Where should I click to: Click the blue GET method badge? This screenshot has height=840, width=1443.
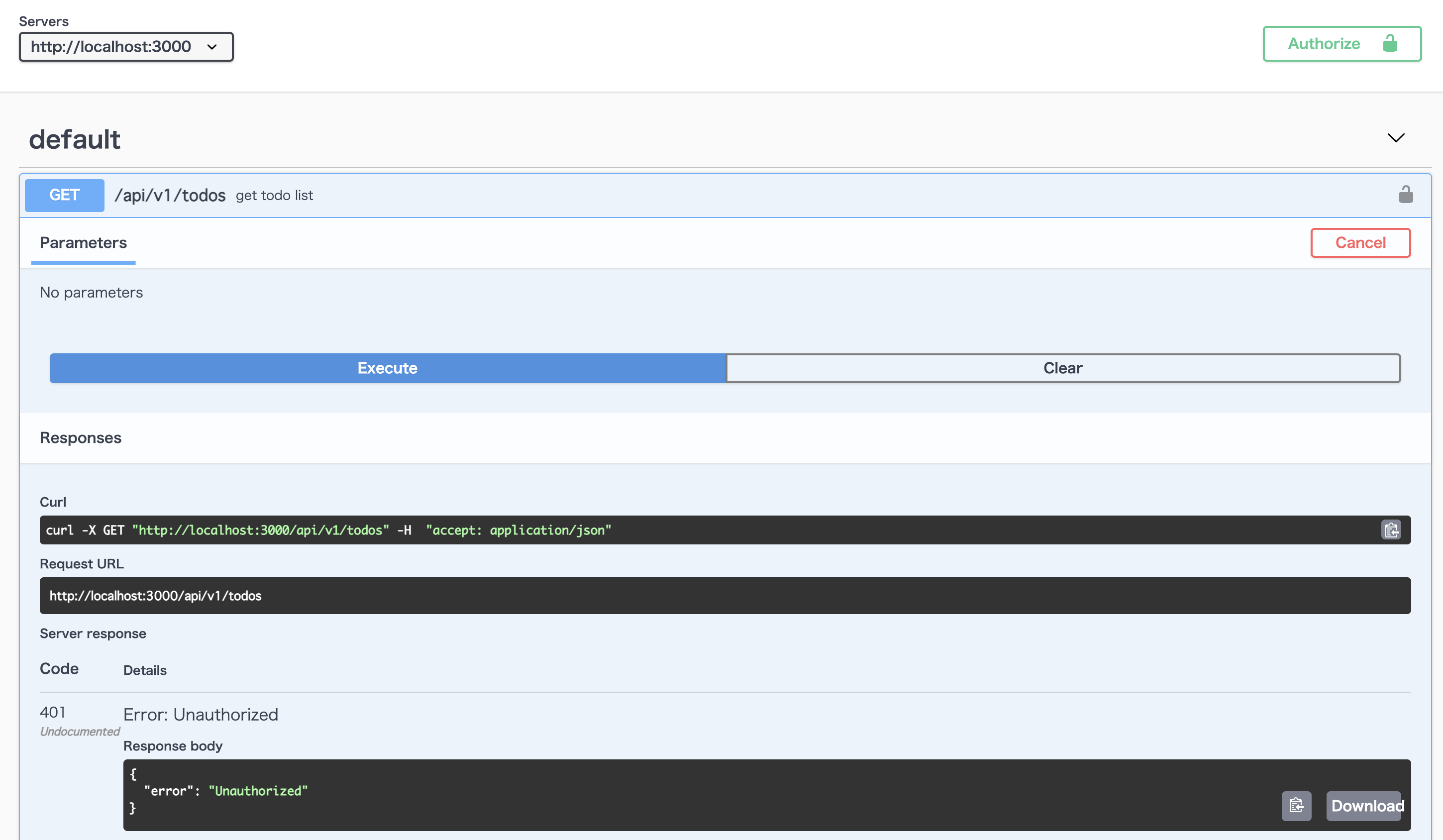[64, 195]
